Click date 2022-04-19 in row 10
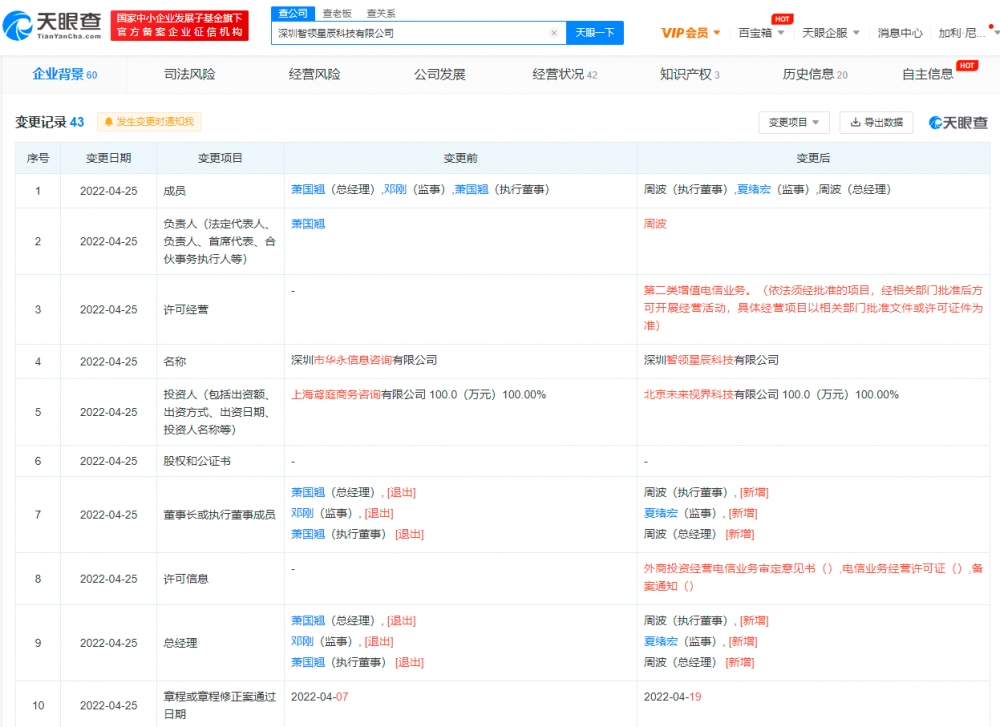The width and height of the screenshot is (1000, 727). (672, 697)
